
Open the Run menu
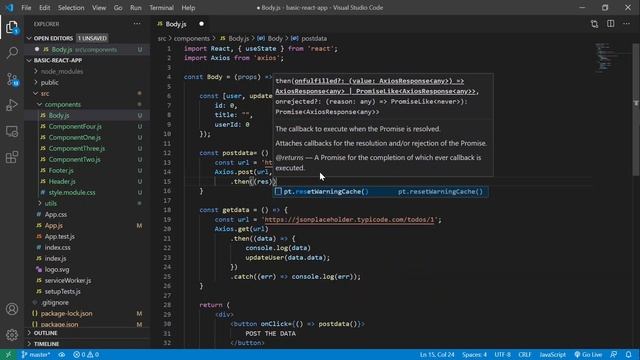pos(136,7)
